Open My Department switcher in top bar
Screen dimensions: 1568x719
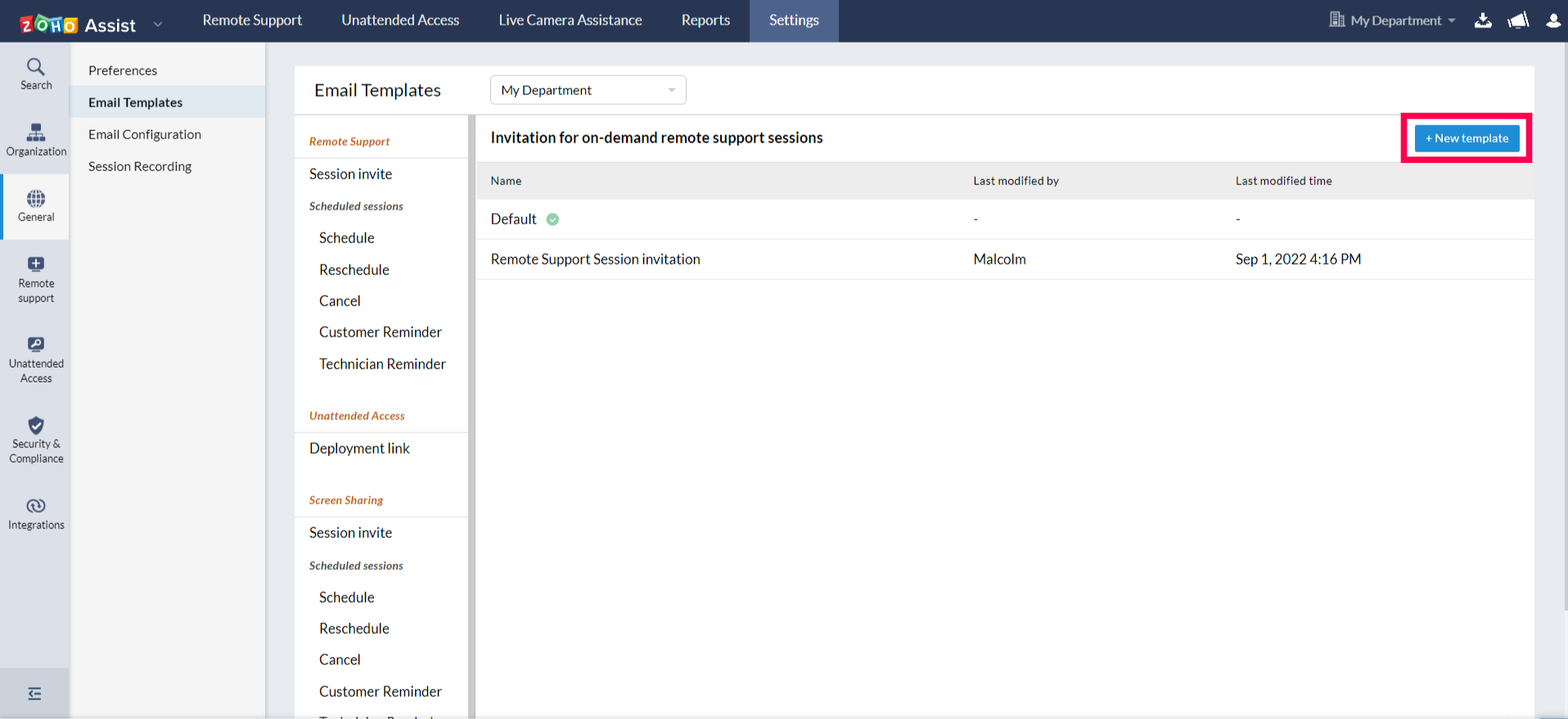click(x=1394, y=20)
